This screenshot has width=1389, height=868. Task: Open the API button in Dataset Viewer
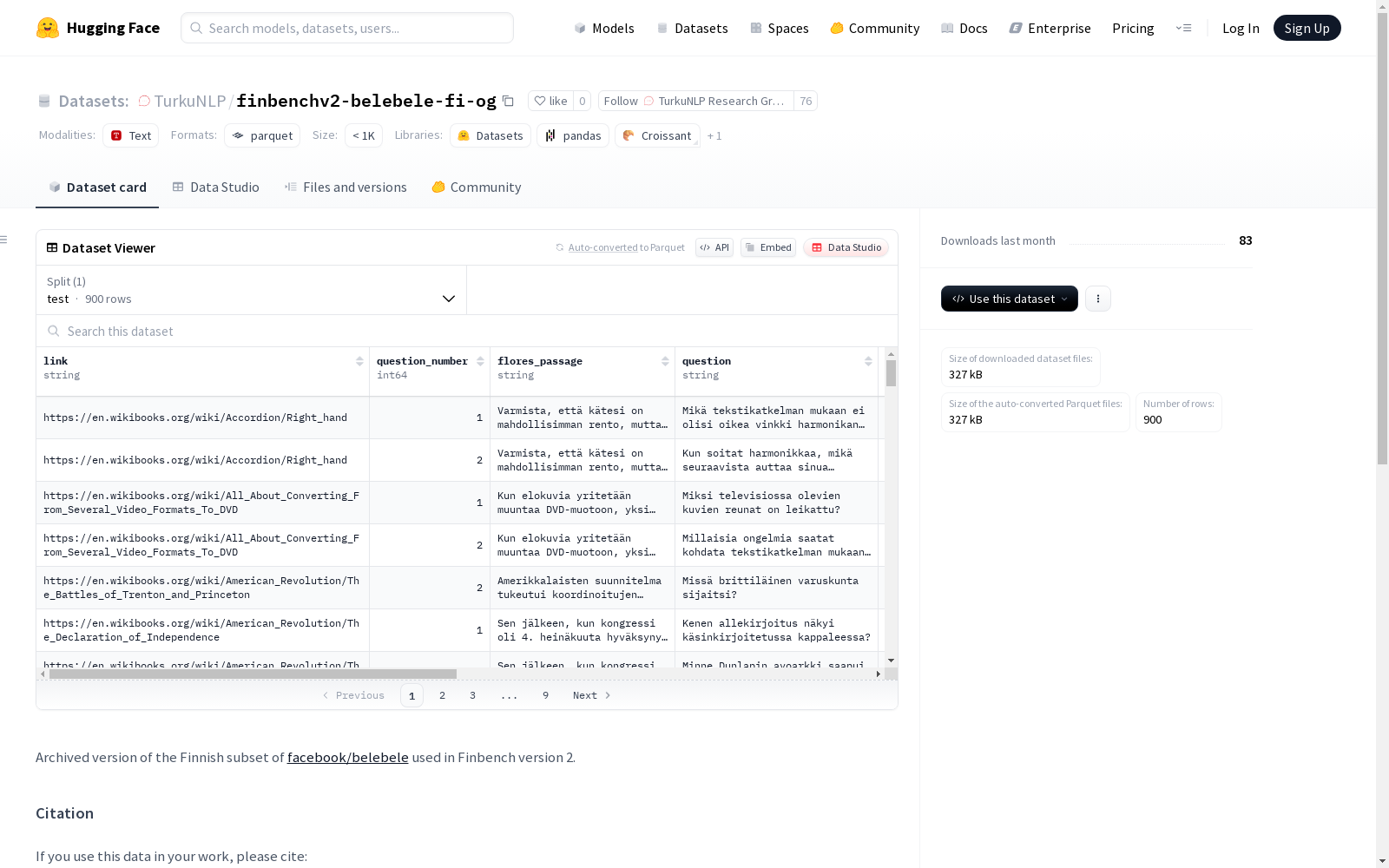[x=714, y=247]
